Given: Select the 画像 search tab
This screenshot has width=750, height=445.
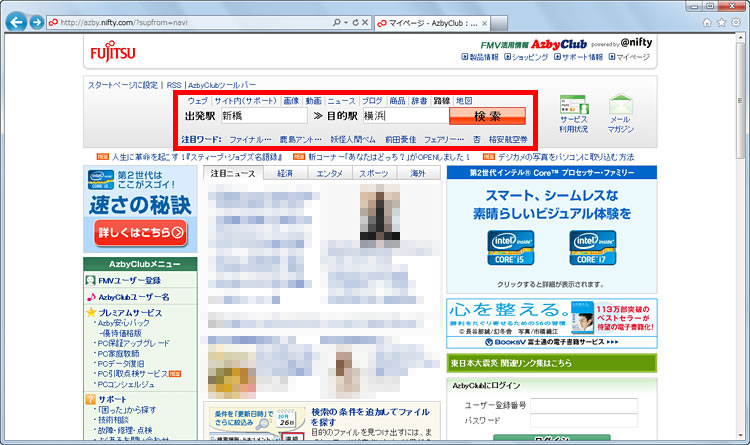Looking at the screenshot, I should click(x=291, y=100).
